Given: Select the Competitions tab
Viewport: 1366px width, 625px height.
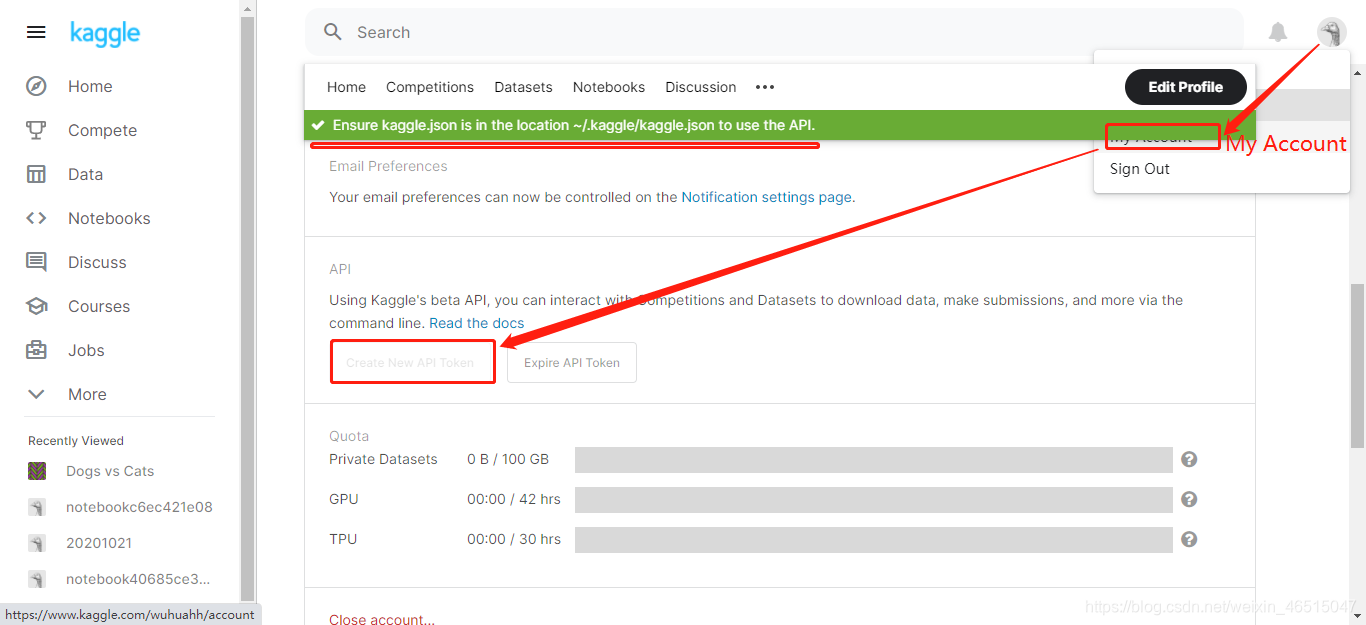Looking at the screenshot, I should pyautogui.click(x=430, y=87).
